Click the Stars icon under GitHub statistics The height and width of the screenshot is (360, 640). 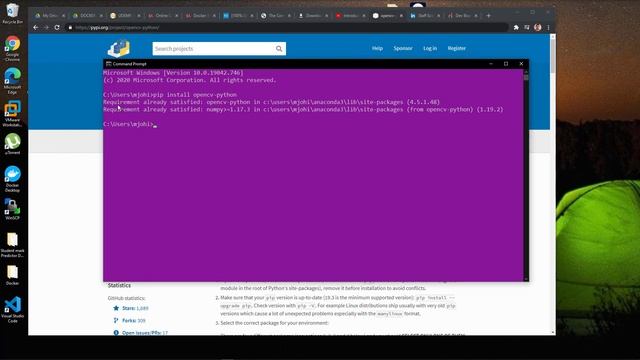pos(116,308)
